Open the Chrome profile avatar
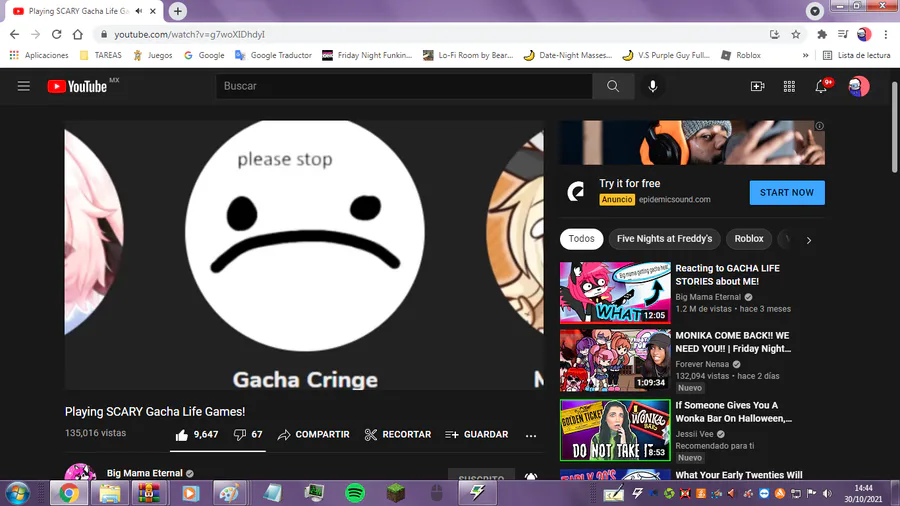This screenshot has height=506, width=900. (x=864, y=34)
